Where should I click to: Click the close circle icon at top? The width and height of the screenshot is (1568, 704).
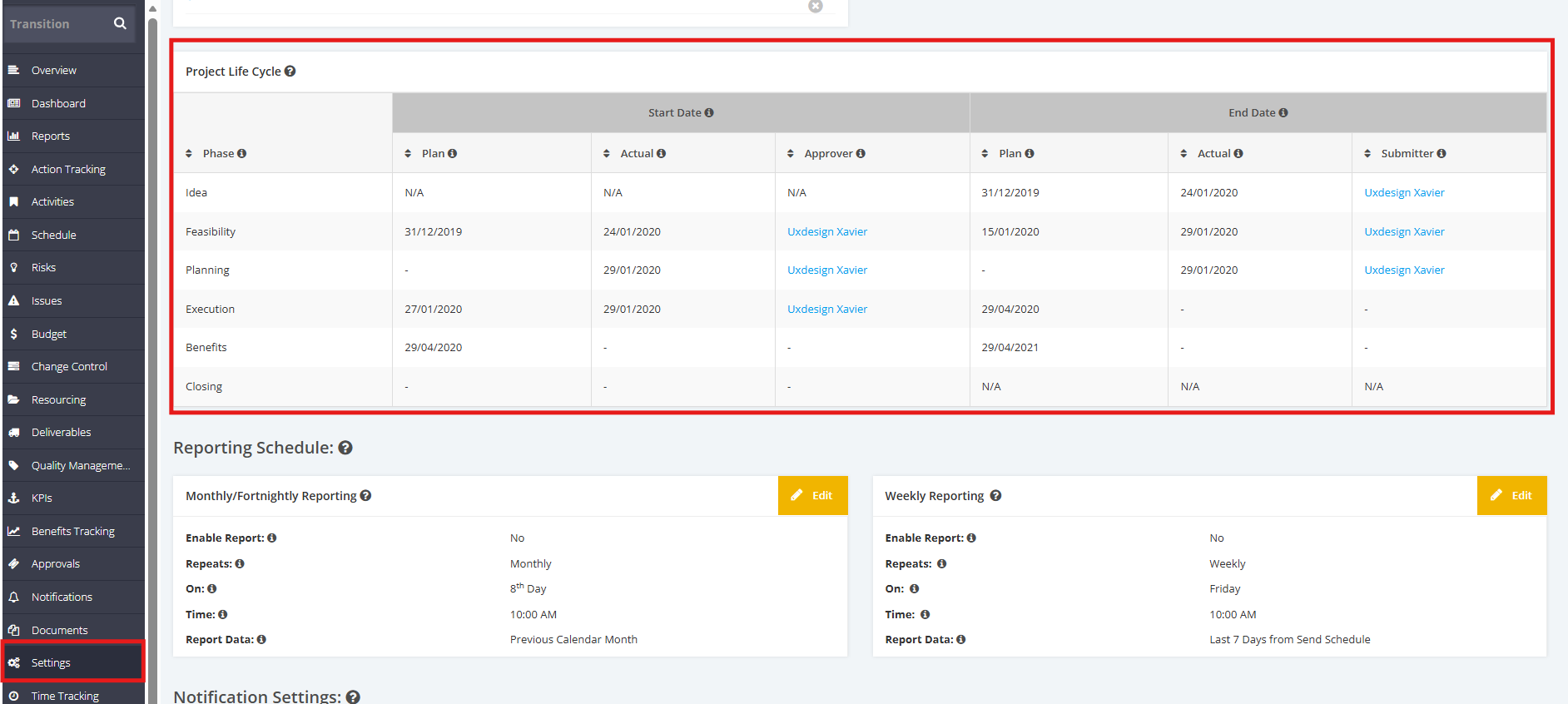click(816, 6)
